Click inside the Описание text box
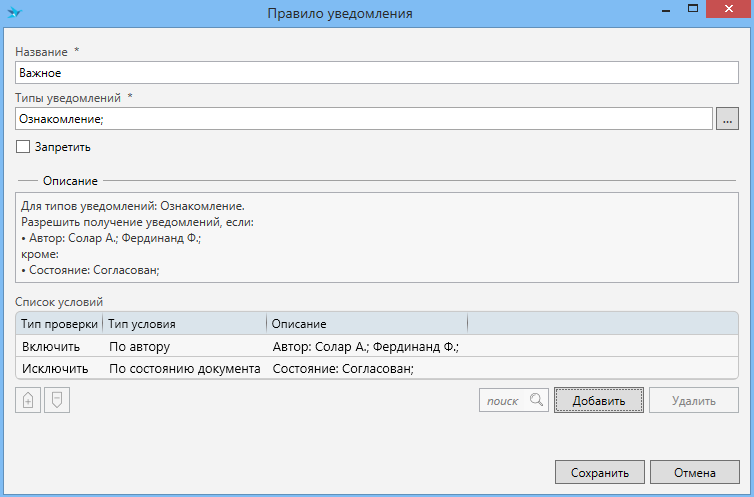Screen dimensions: 754x497 tap(376, 238)
